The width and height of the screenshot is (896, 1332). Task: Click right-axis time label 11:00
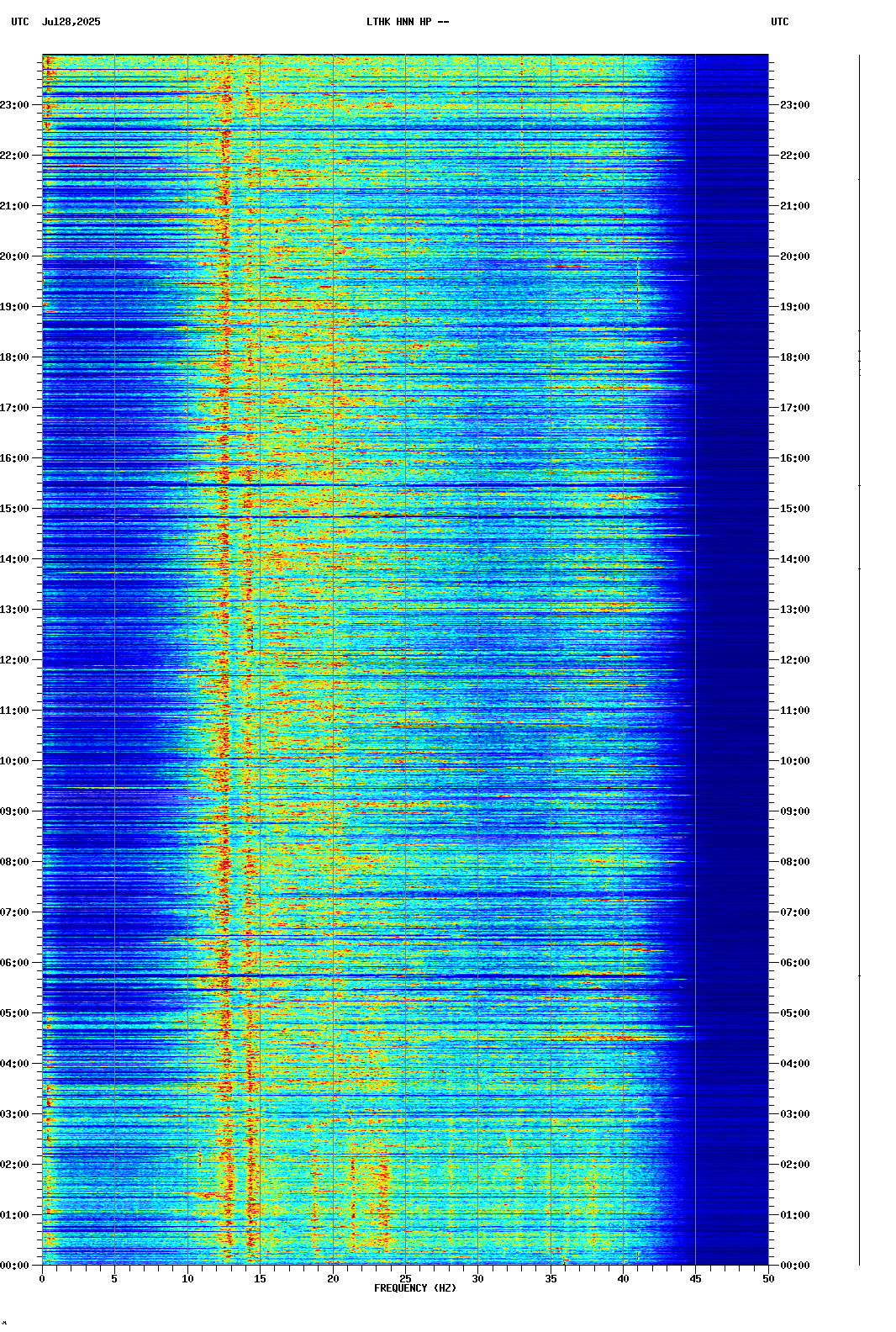(x=795, y=711)
